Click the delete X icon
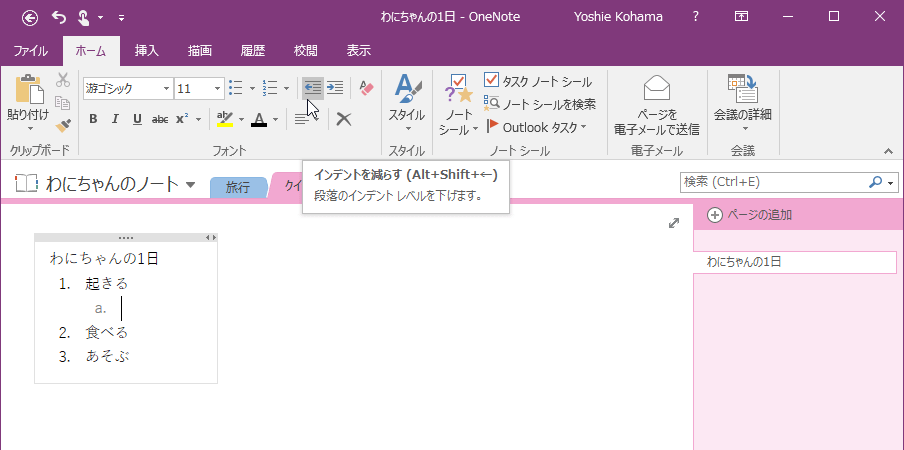The width and height of the screenshot is (904, 450). click(x=344, y=119)
